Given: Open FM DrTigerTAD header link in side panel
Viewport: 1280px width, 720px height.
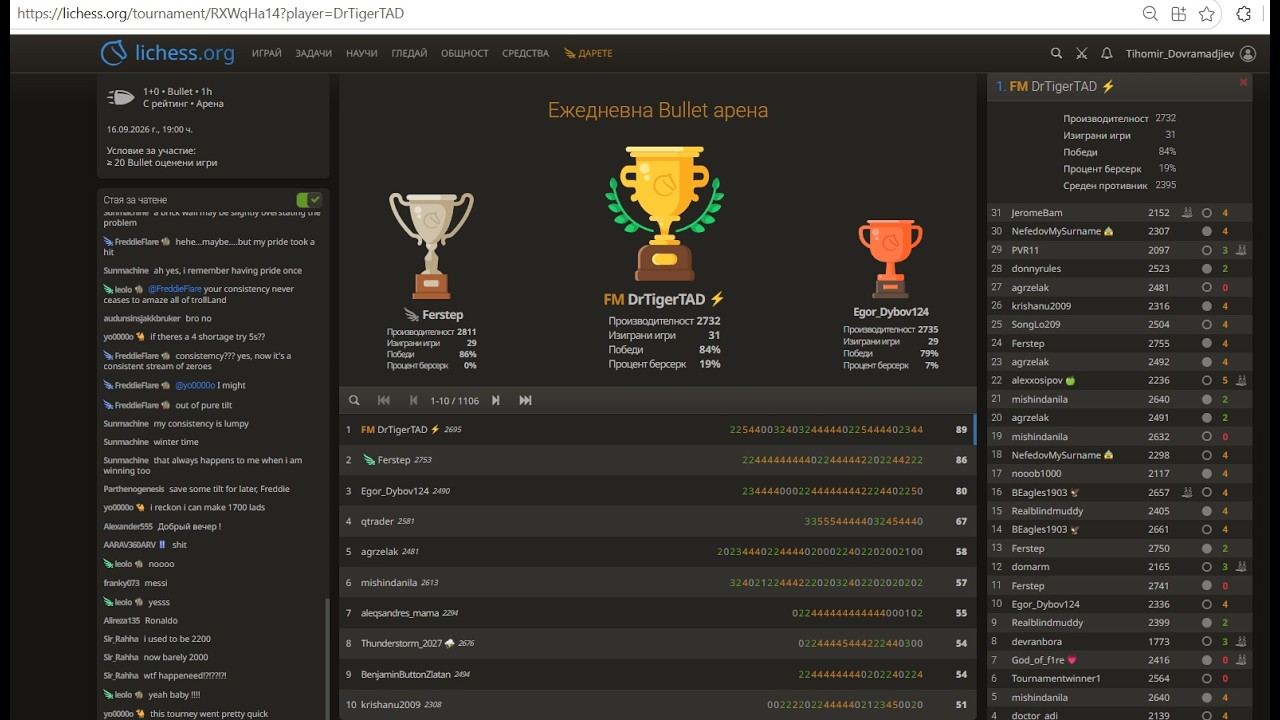Looking at the screenshot, I should (x=1062, y=86).
